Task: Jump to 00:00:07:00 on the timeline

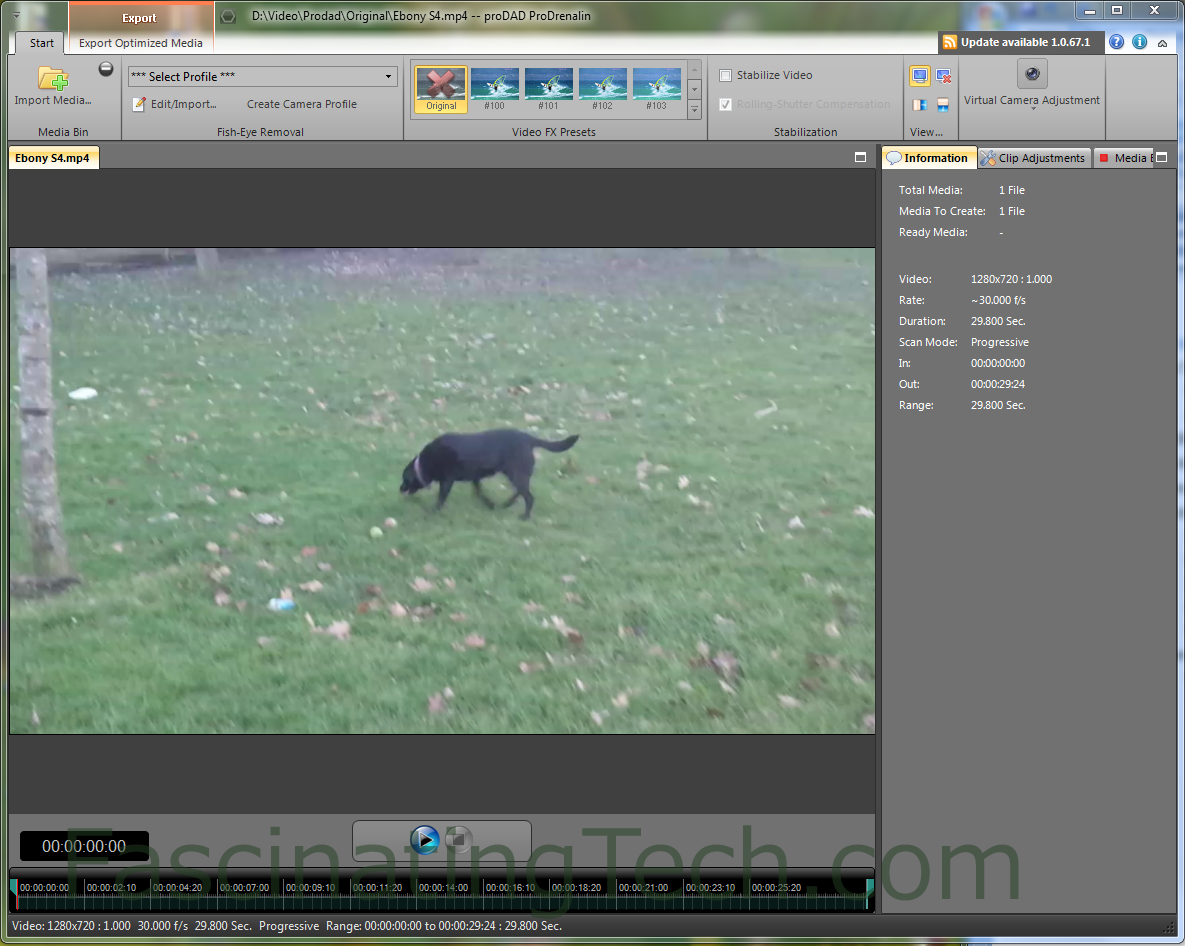Action: pyautogui.click(x=244, y=888)
